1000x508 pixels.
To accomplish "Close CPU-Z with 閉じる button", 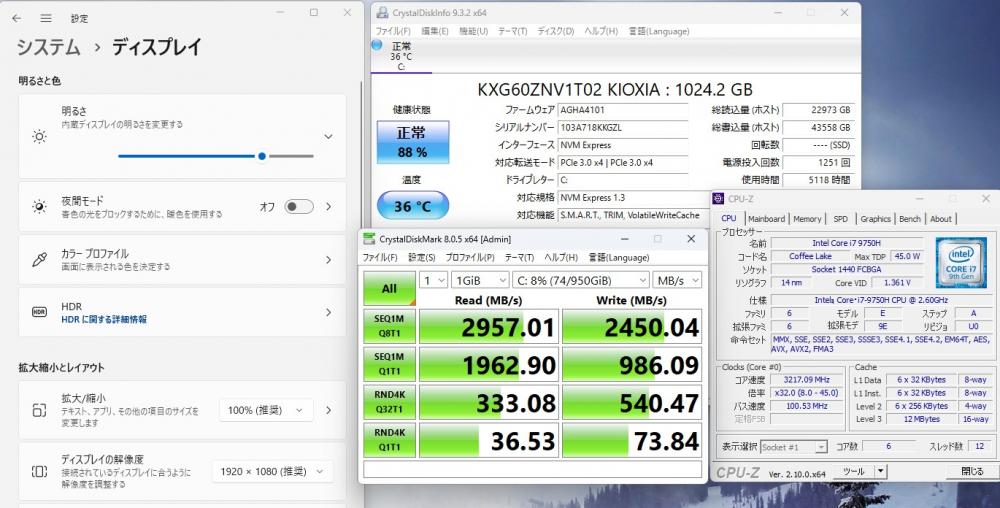I will [973, 472].
